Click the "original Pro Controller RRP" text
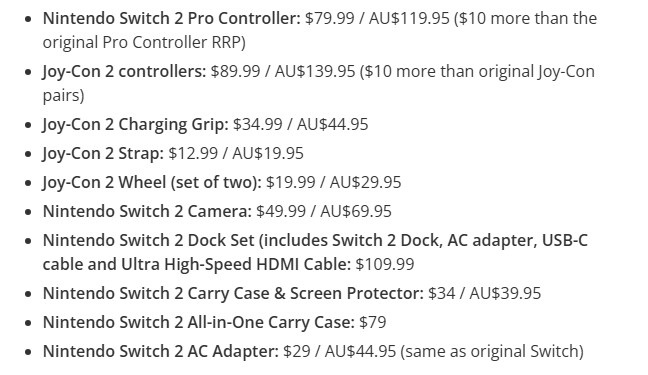This screenshot has width=648, height=375. 144,42
